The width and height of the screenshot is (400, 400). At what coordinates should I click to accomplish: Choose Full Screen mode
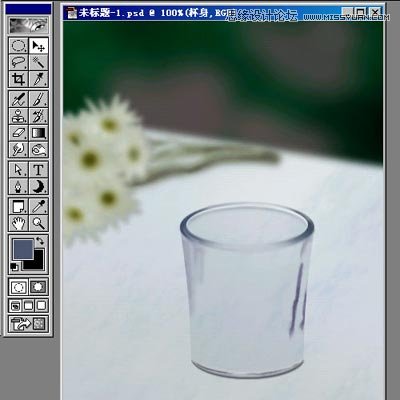click(x=42, y=305)
